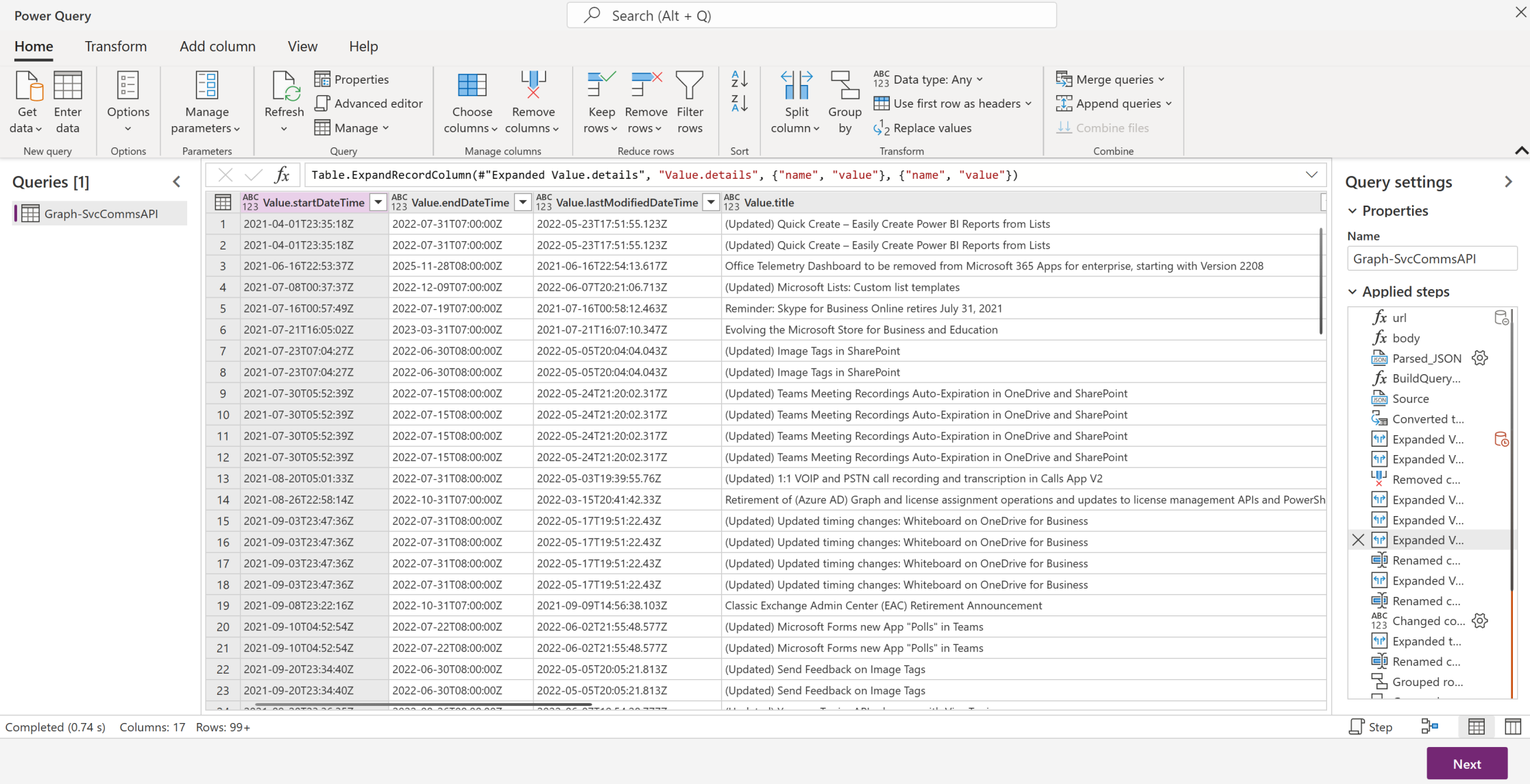Open the Transform tab
Viewport: 1530px width, 784px height.
point(115,46)
